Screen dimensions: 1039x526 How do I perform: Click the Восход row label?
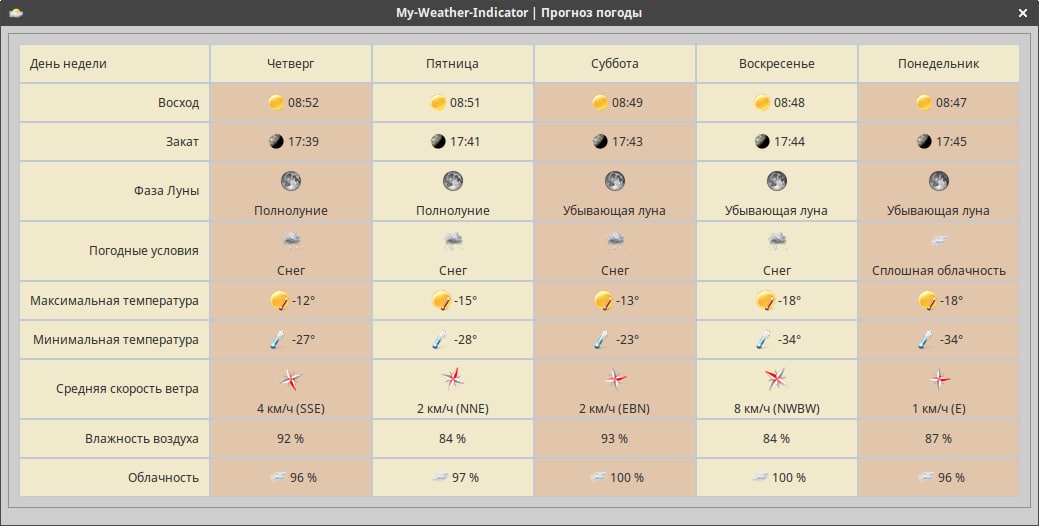(x=178, y=103)
